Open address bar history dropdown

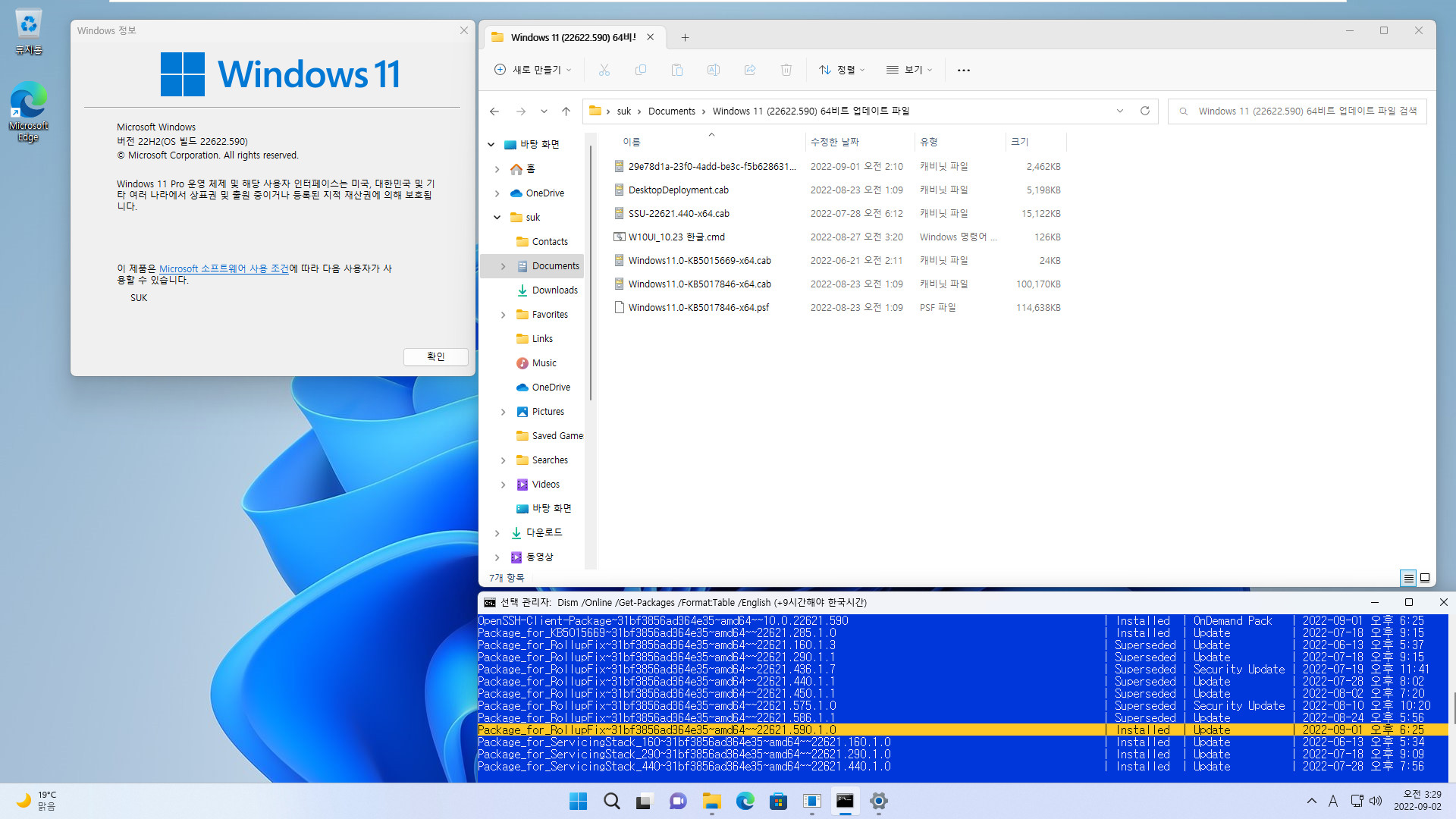point(1119,111)
